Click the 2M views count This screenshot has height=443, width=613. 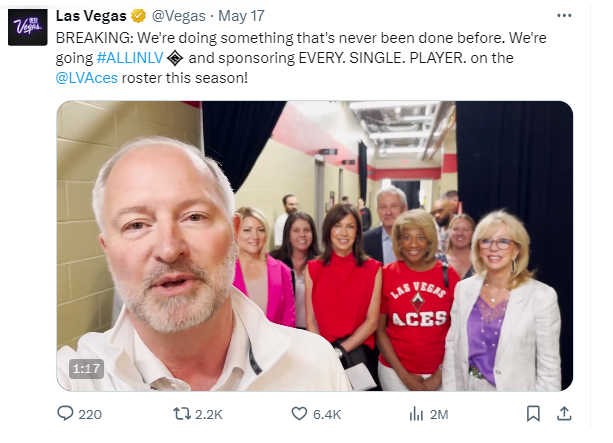point(440,413)
